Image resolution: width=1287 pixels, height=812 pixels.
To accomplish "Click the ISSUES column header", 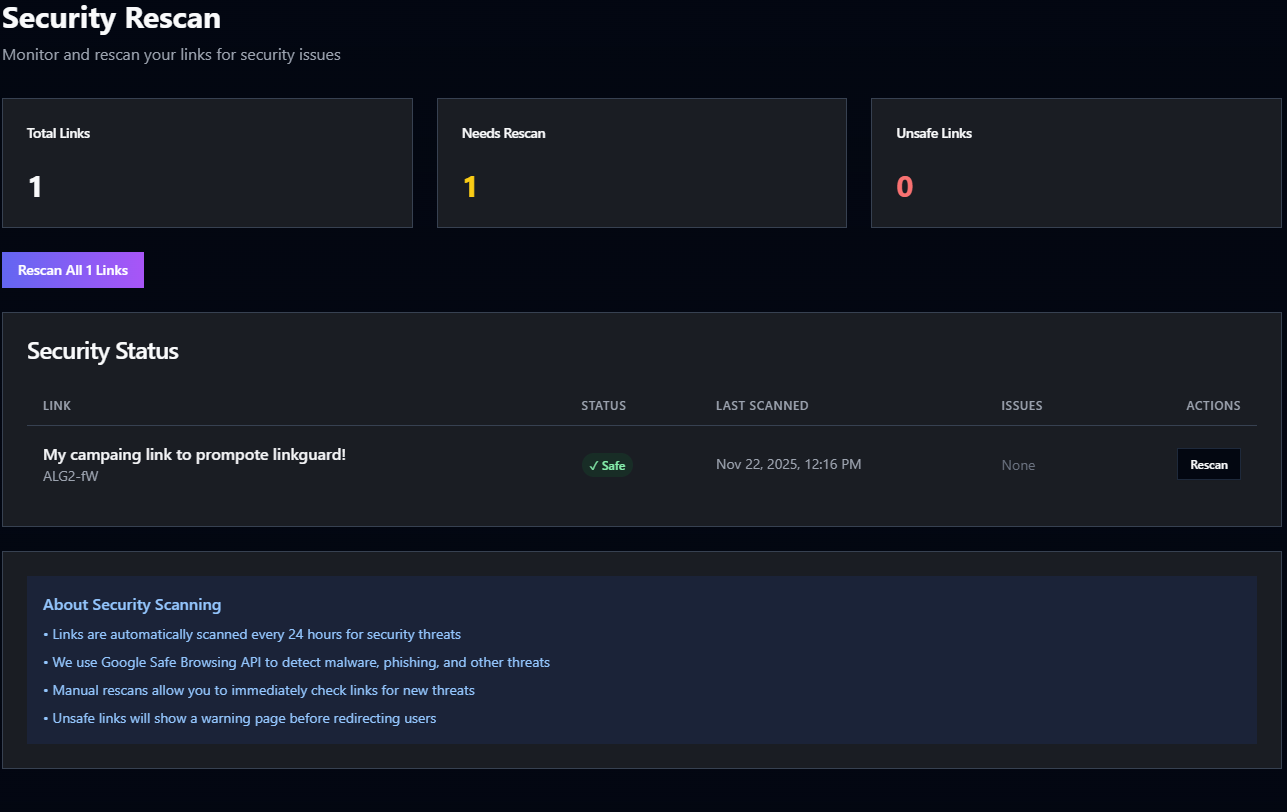I will [1021, 405].
